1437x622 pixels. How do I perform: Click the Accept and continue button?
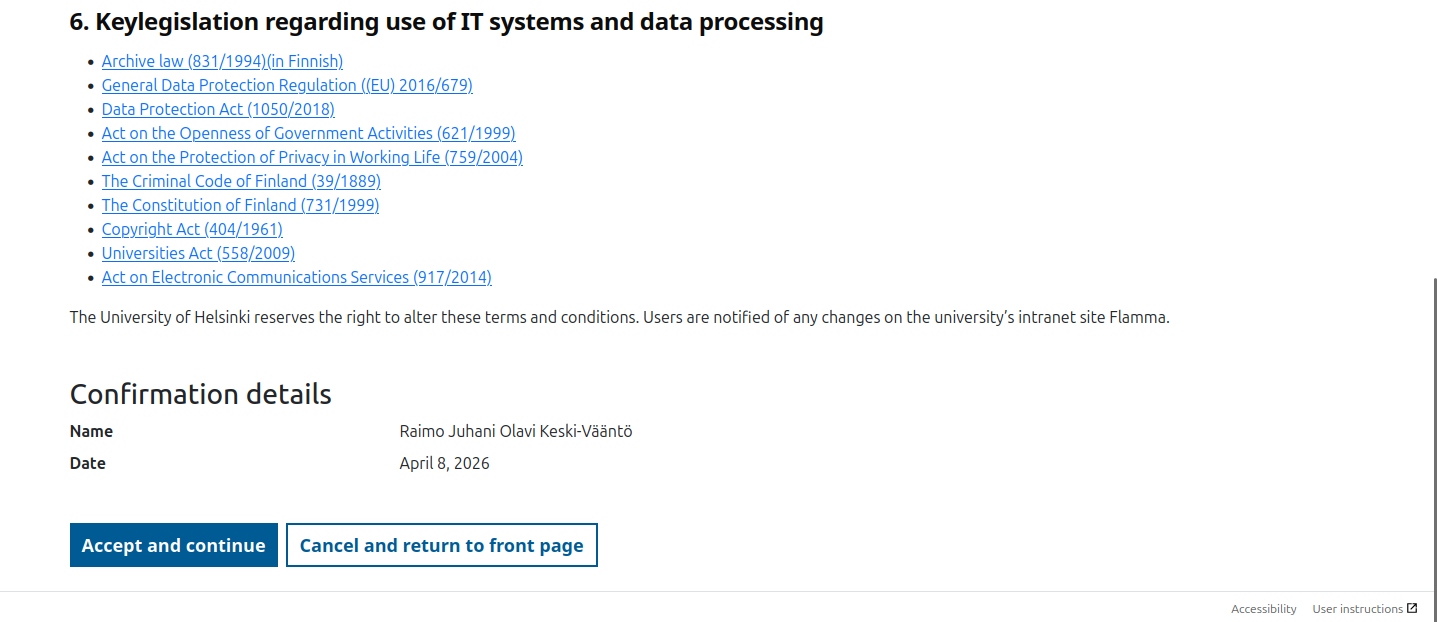174,546
